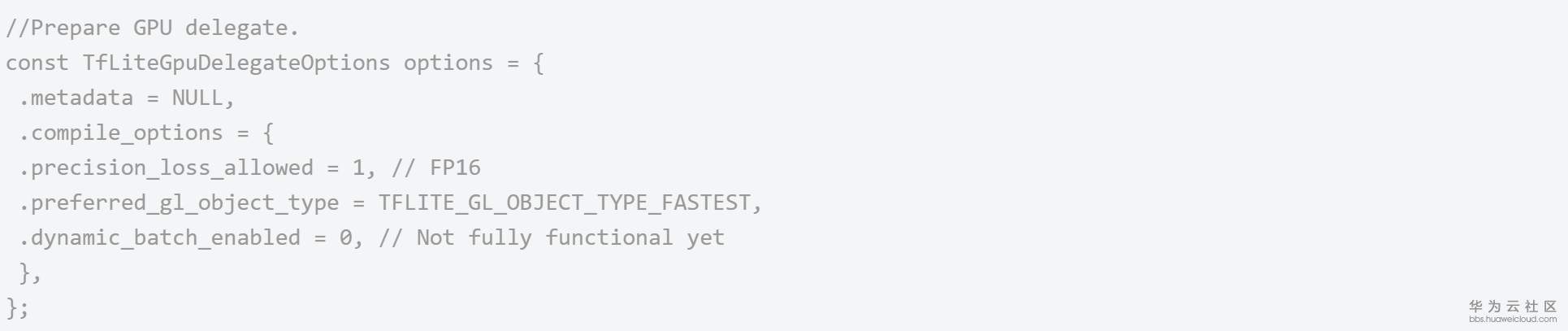The height and width of the screenshot is (331, 1568).
Task: Click the 华为云社区 watermark logo
Action: click(1513, 307)
